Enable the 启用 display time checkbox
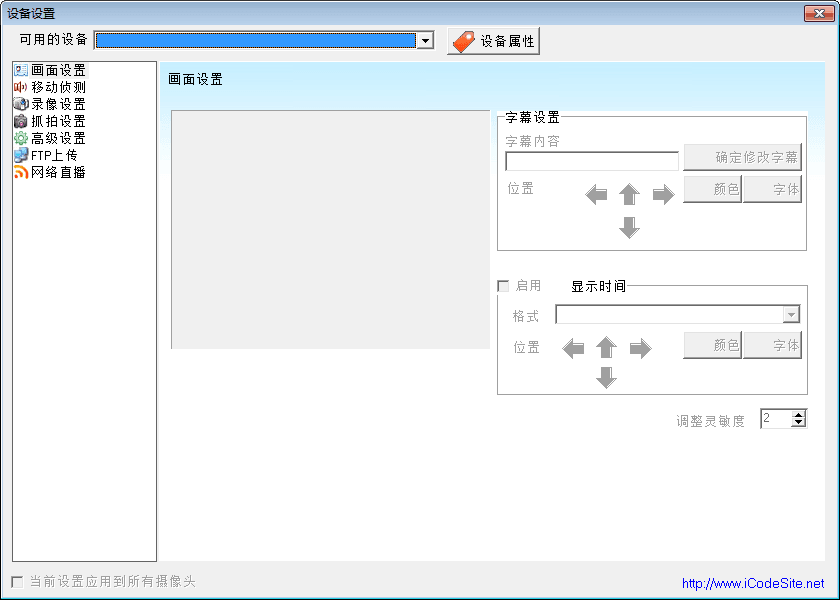This screenshot has width=840, height=600. [504, 286]
